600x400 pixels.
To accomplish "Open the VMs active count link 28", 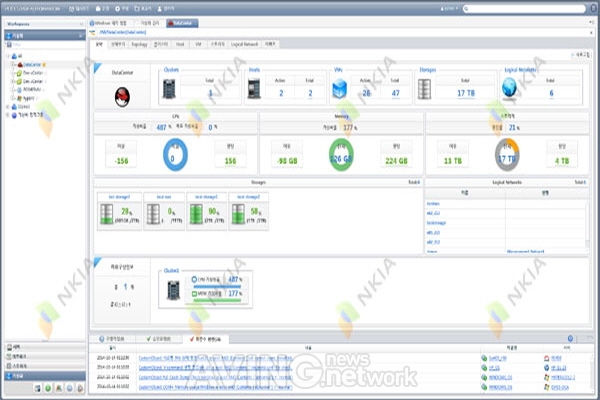I will tap(366, 93).
